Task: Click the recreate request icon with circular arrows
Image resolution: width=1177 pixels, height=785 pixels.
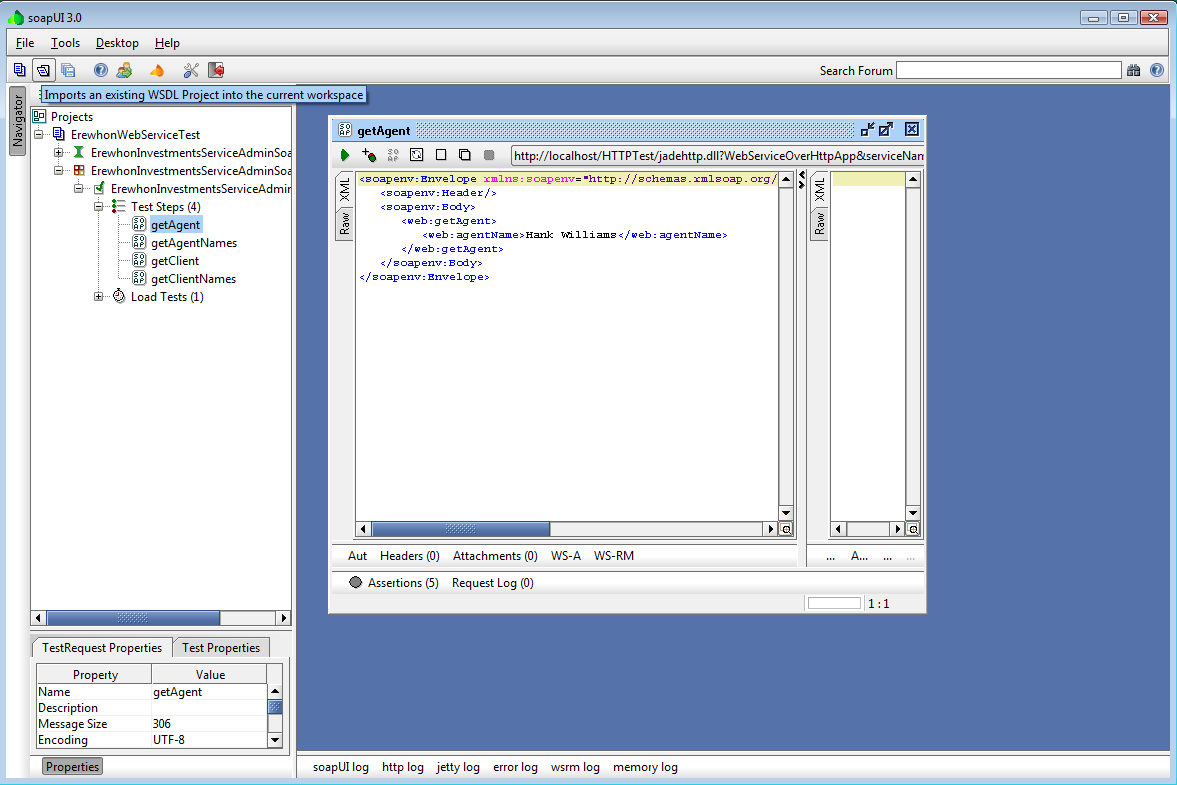Action: click(417, 155)
